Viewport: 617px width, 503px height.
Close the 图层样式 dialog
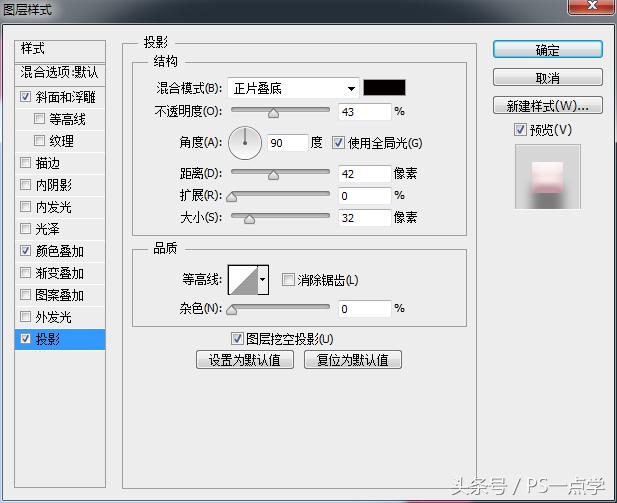[x=591, y=7]
